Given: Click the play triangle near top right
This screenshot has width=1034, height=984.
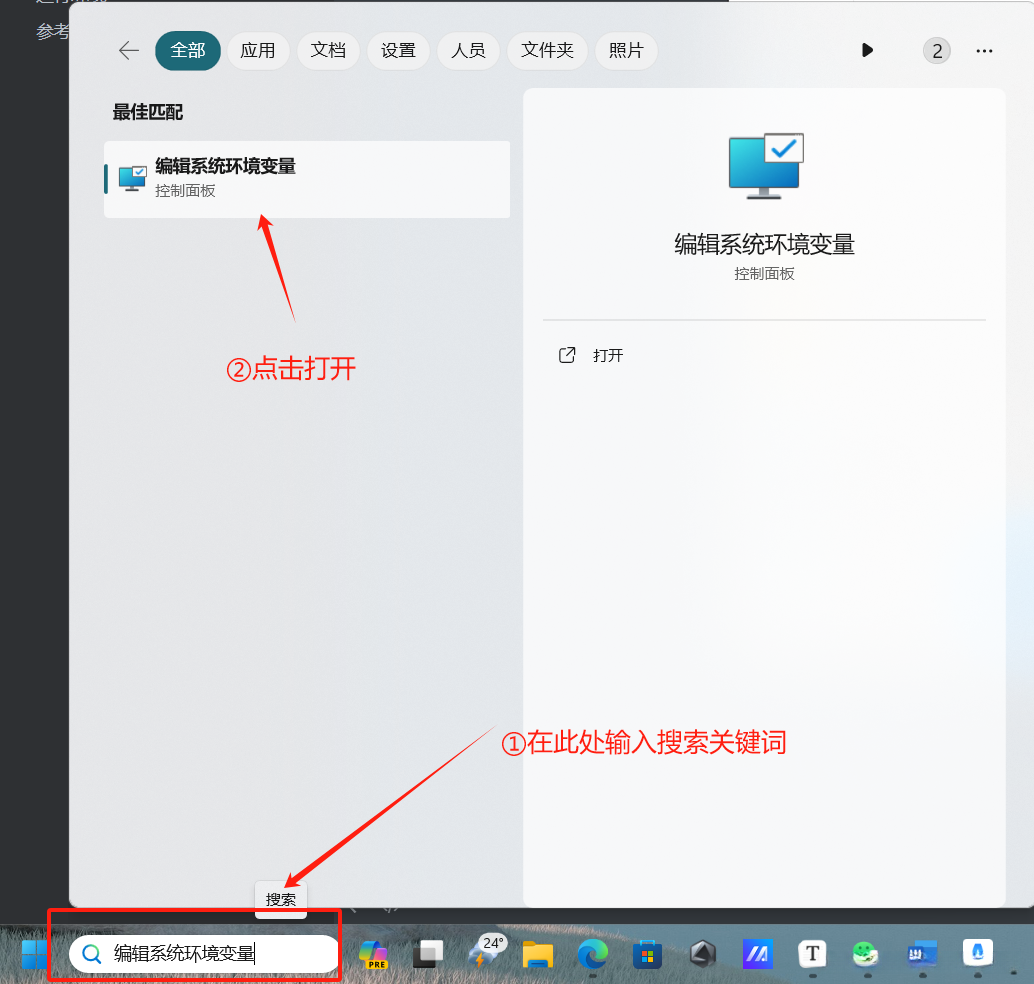Looking at the screenshot, I should 867,50.
